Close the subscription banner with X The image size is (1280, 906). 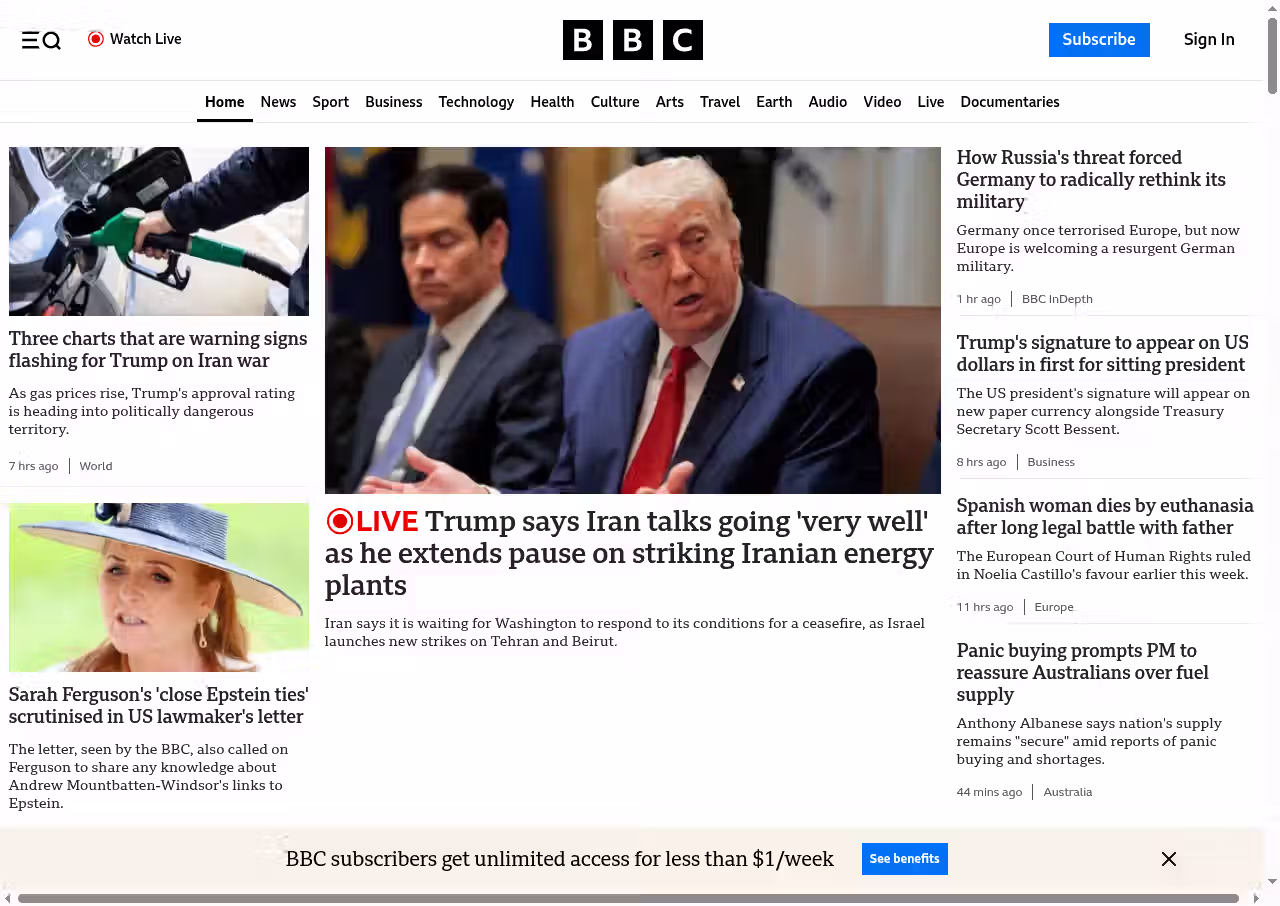tap(1168, 859)
